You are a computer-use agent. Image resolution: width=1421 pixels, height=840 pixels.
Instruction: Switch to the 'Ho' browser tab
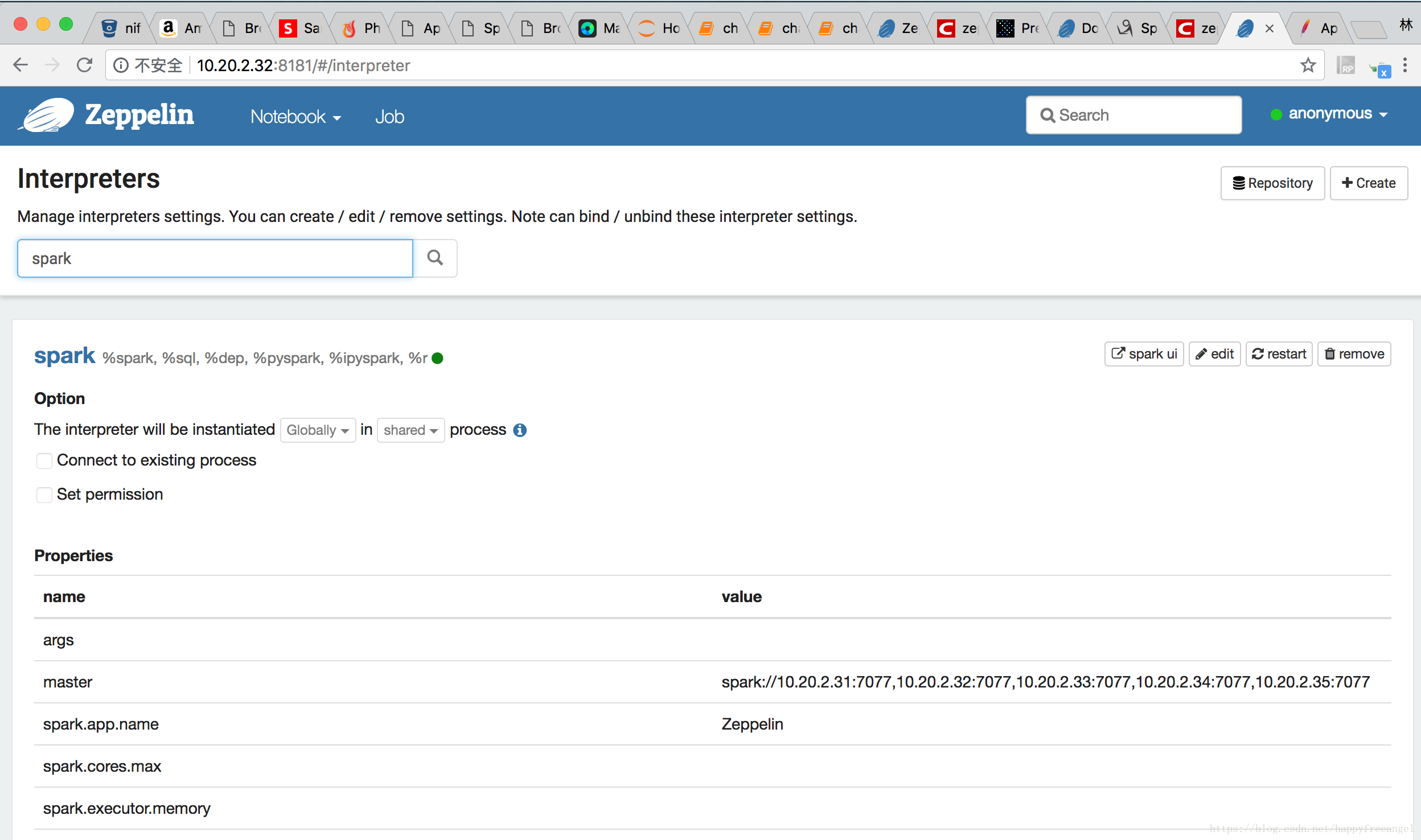pos(659,28)
